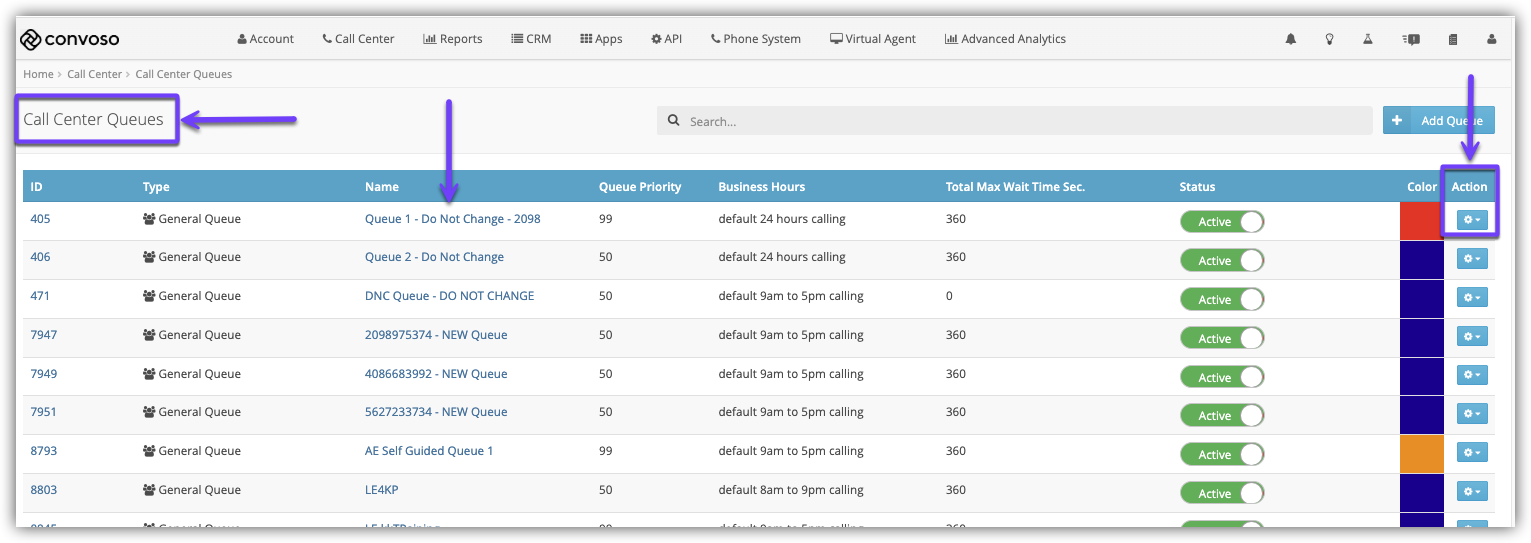Expand action gear menu for queue 7949
Viewport: 1531px width, 543px height.
point(1471,375)
